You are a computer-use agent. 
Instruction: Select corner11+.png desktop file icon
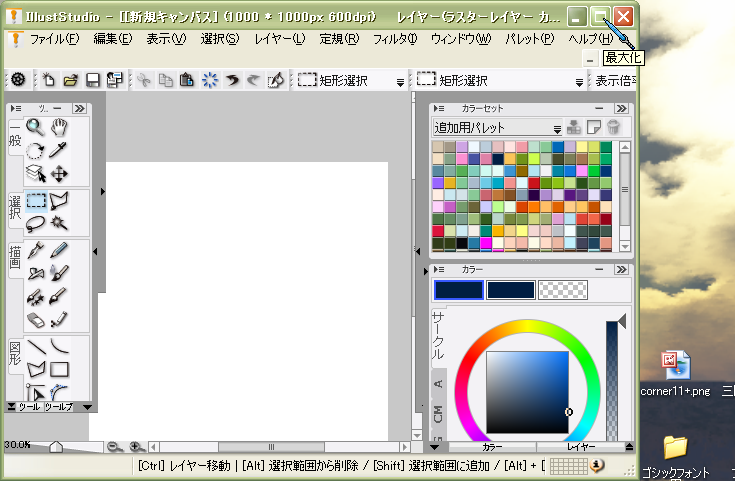pyautogui.click(x=675, y=375)
